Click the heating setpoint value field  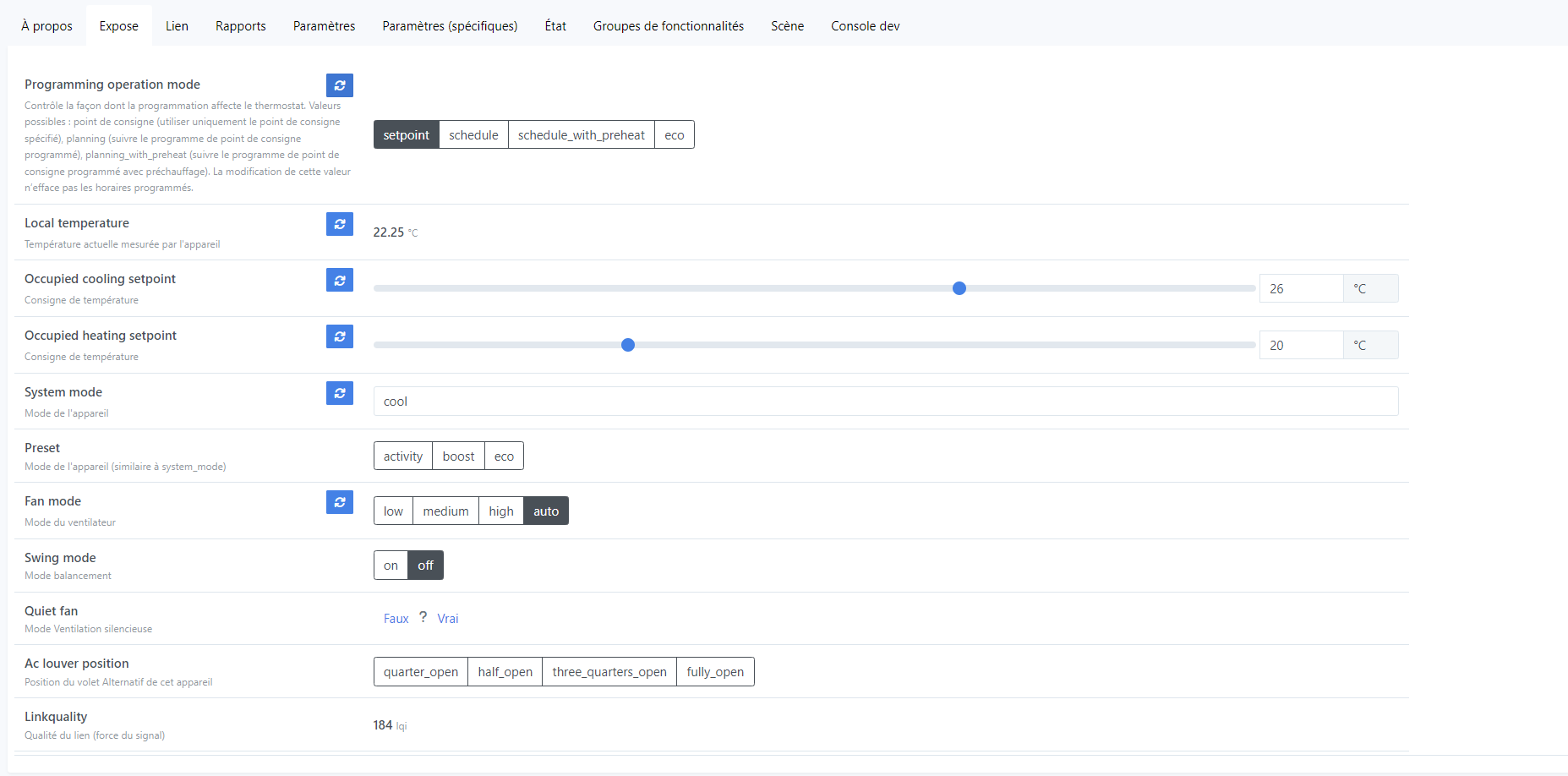tap(1300, 345)
